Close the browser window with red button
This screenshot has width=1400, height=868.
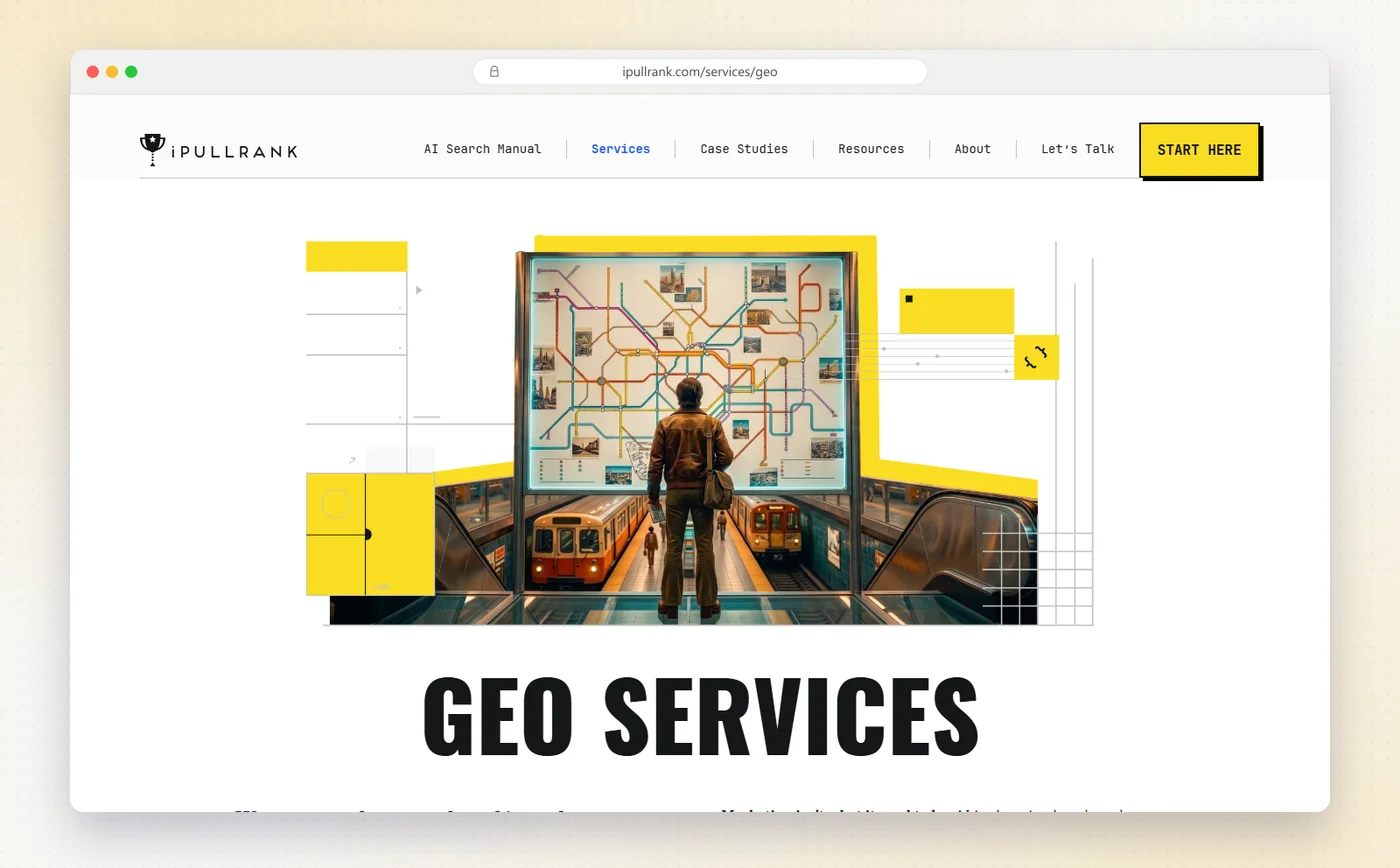pos(93,72)
